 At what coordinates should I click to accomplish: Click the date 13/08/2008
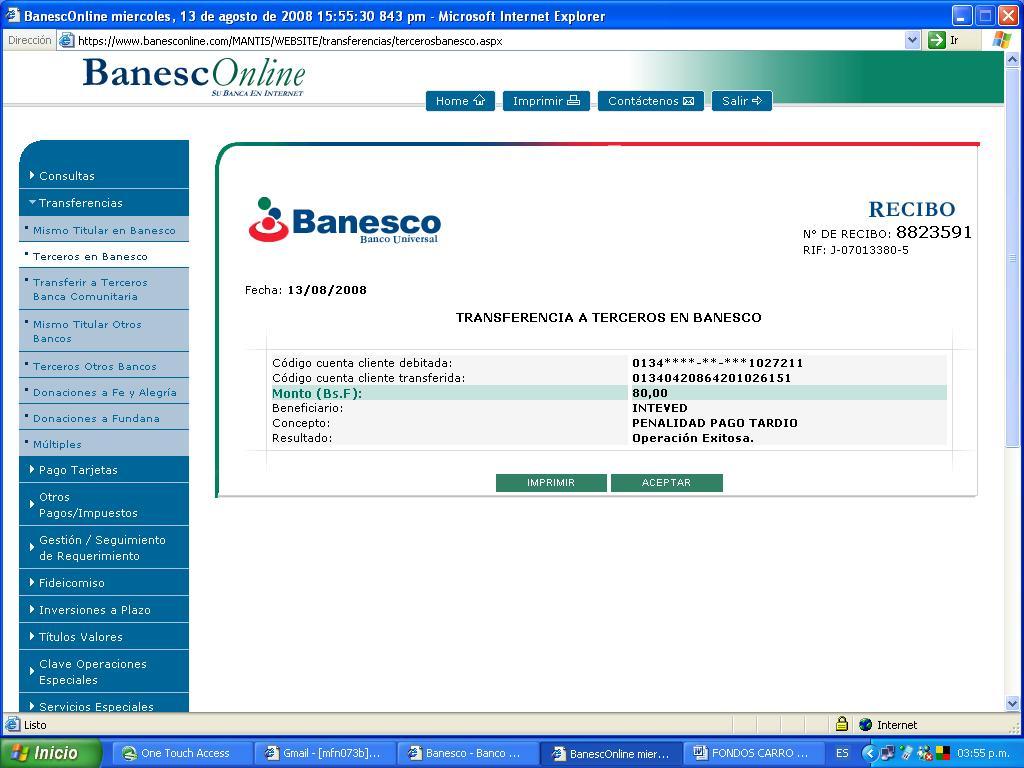tap(327, 290)
